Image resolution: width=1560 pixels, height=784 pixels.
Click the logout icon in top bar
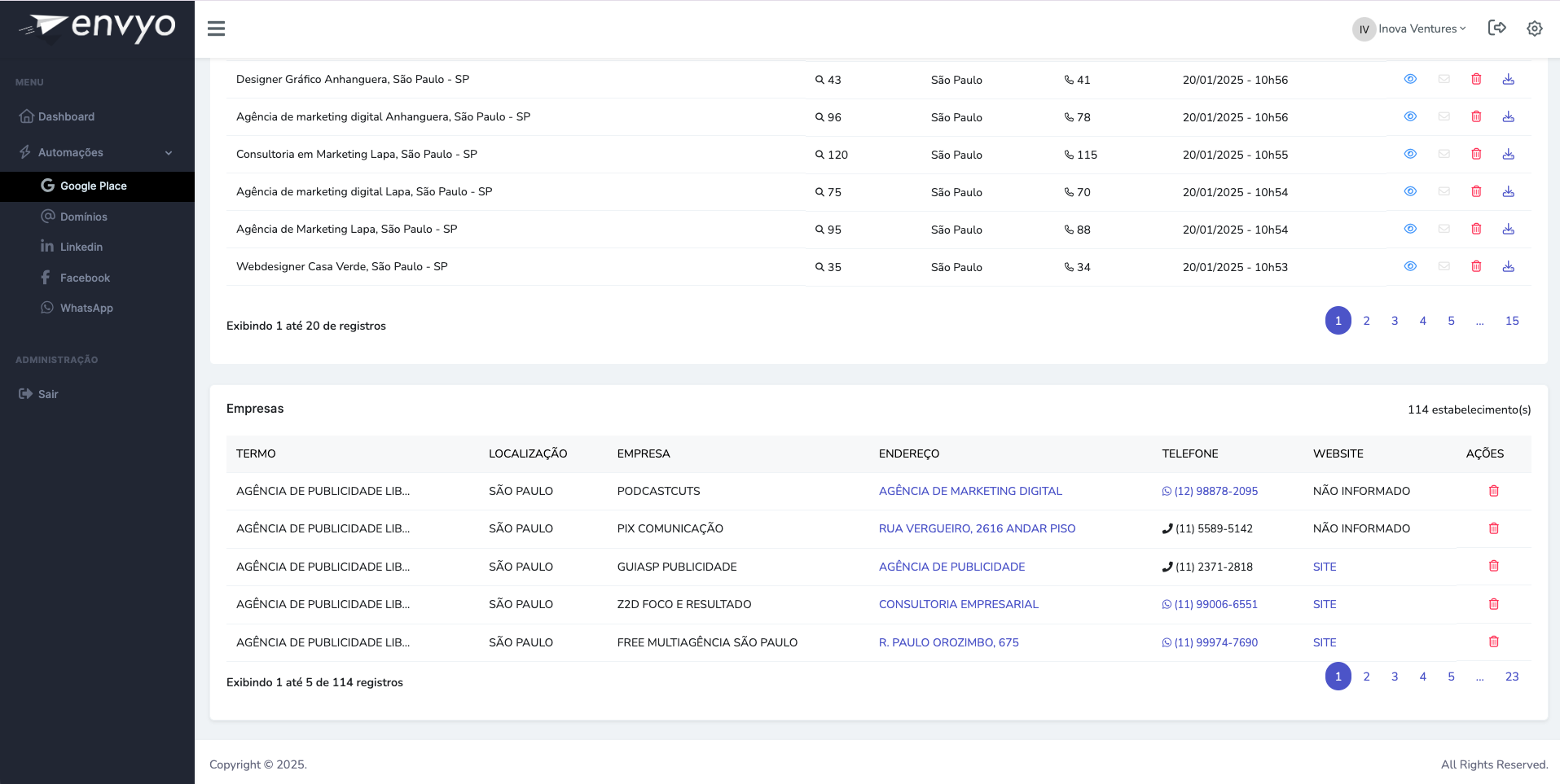pos(1497,28)
